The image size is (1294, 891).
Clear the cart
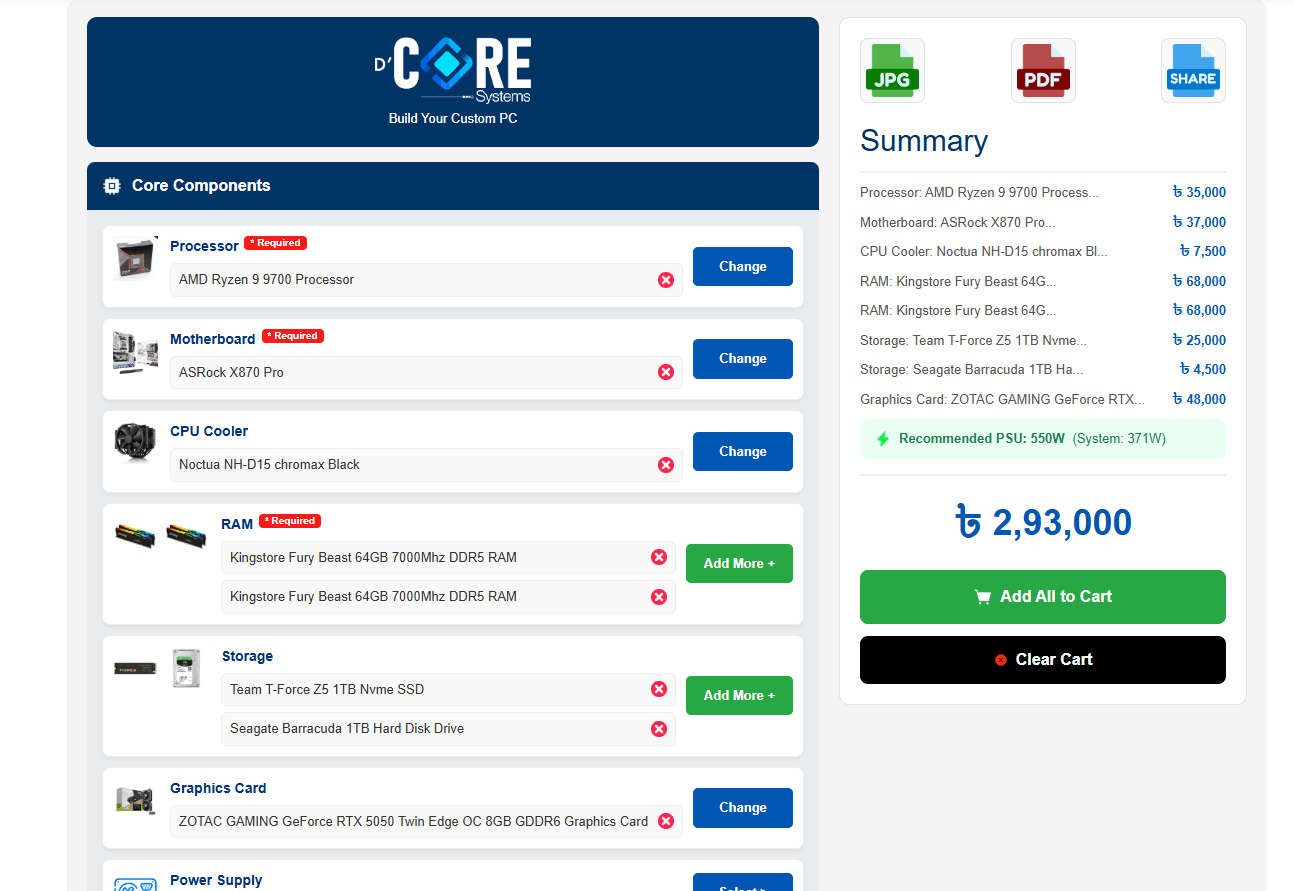tap(1043, 660)
